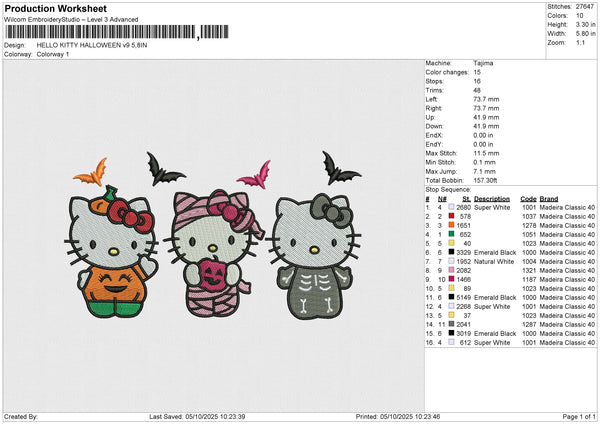Image resolution: width=600 pixels, height=424 pixels.
Task: Click thread code '1321' in stop 8
Action: click(x=529, y=270)
